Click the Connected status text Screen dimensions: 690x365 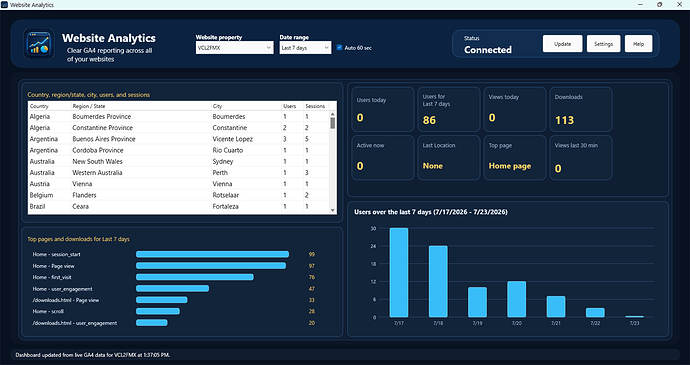click(488, 50)
